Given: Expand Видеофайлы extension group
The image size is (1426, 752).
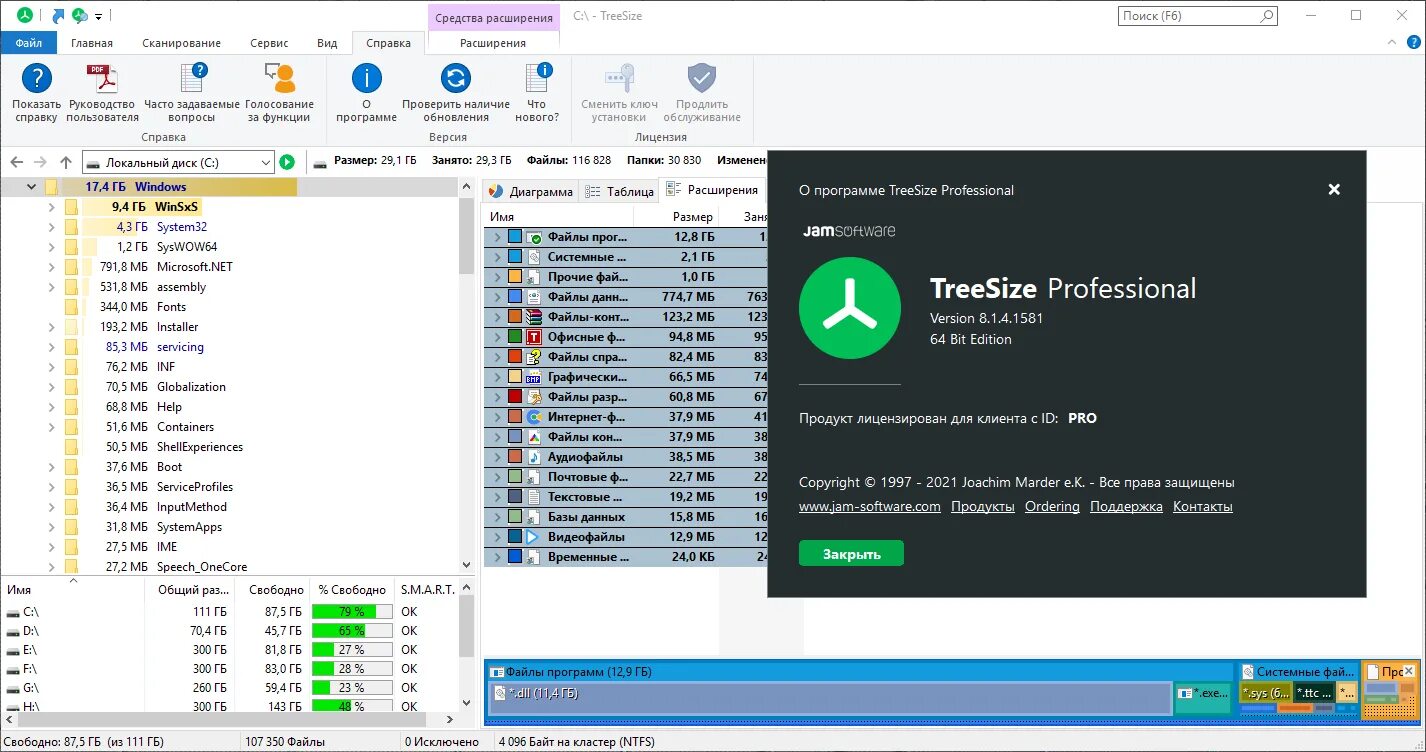Looking at the screenshot, I should point(497,537).
